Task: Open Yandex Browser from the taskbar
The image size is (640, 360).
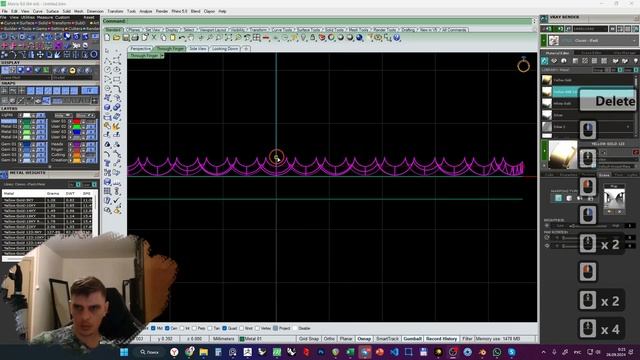Action: [174, 352]
